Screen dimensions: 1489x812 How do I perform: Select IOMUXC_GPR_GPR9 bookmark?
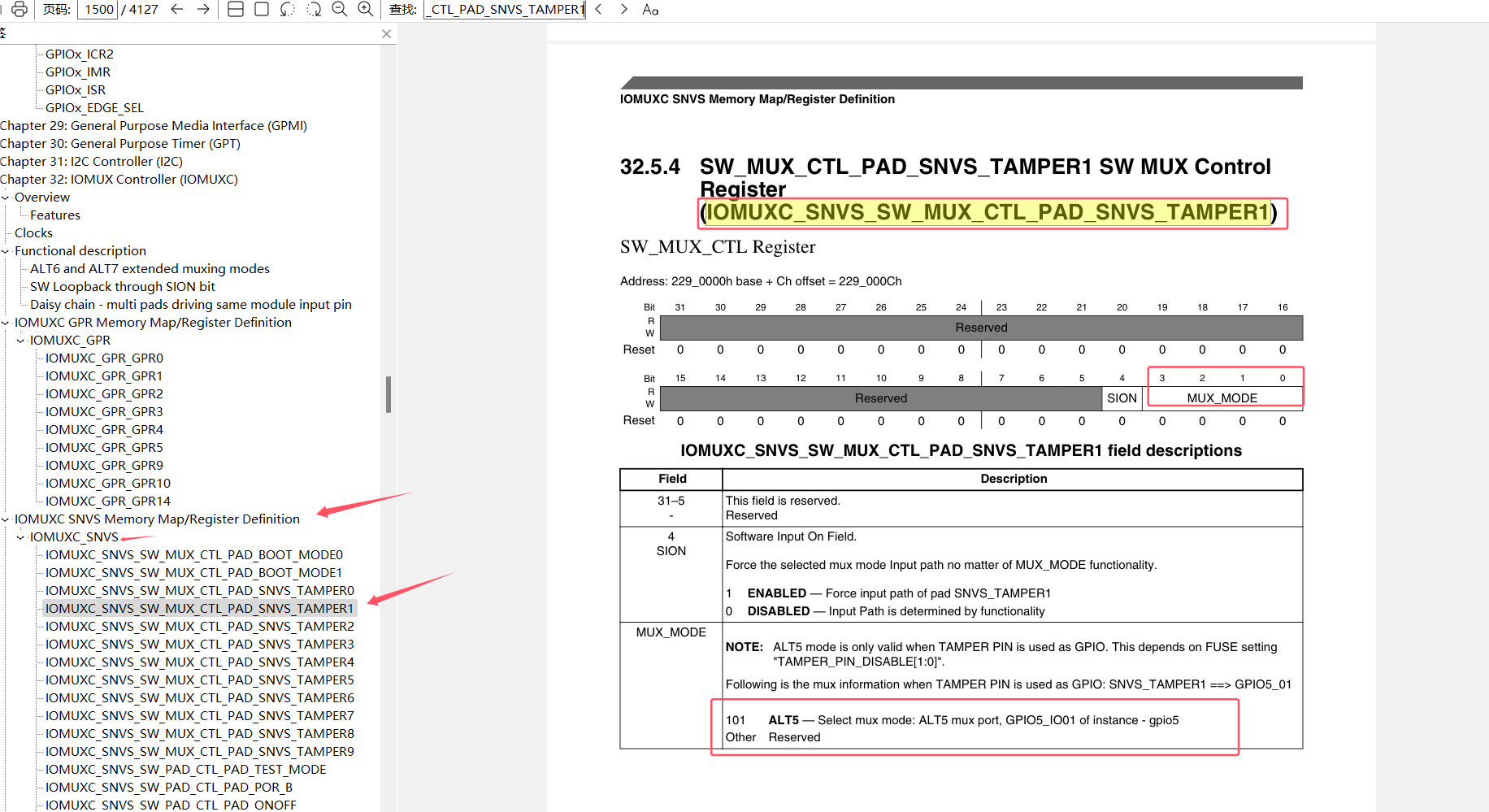tap(104, 466)
